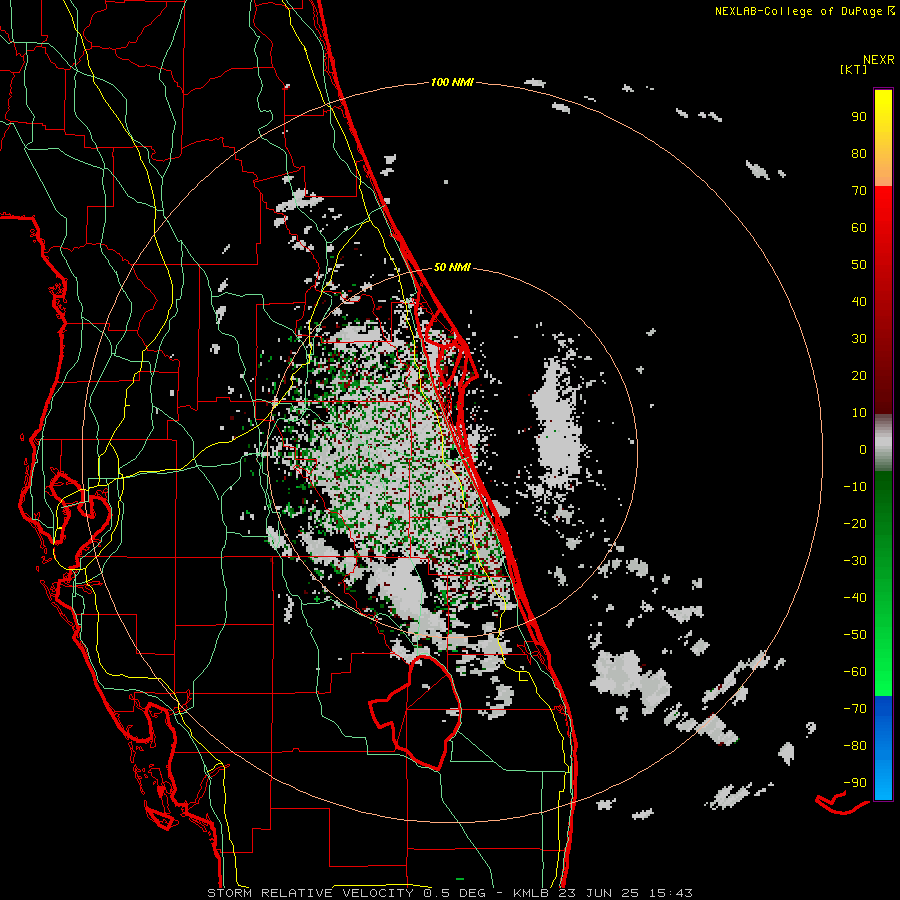This screenshot has height=900, width=900.
Task: Click the -10 knot scale label
Action: 855,487
